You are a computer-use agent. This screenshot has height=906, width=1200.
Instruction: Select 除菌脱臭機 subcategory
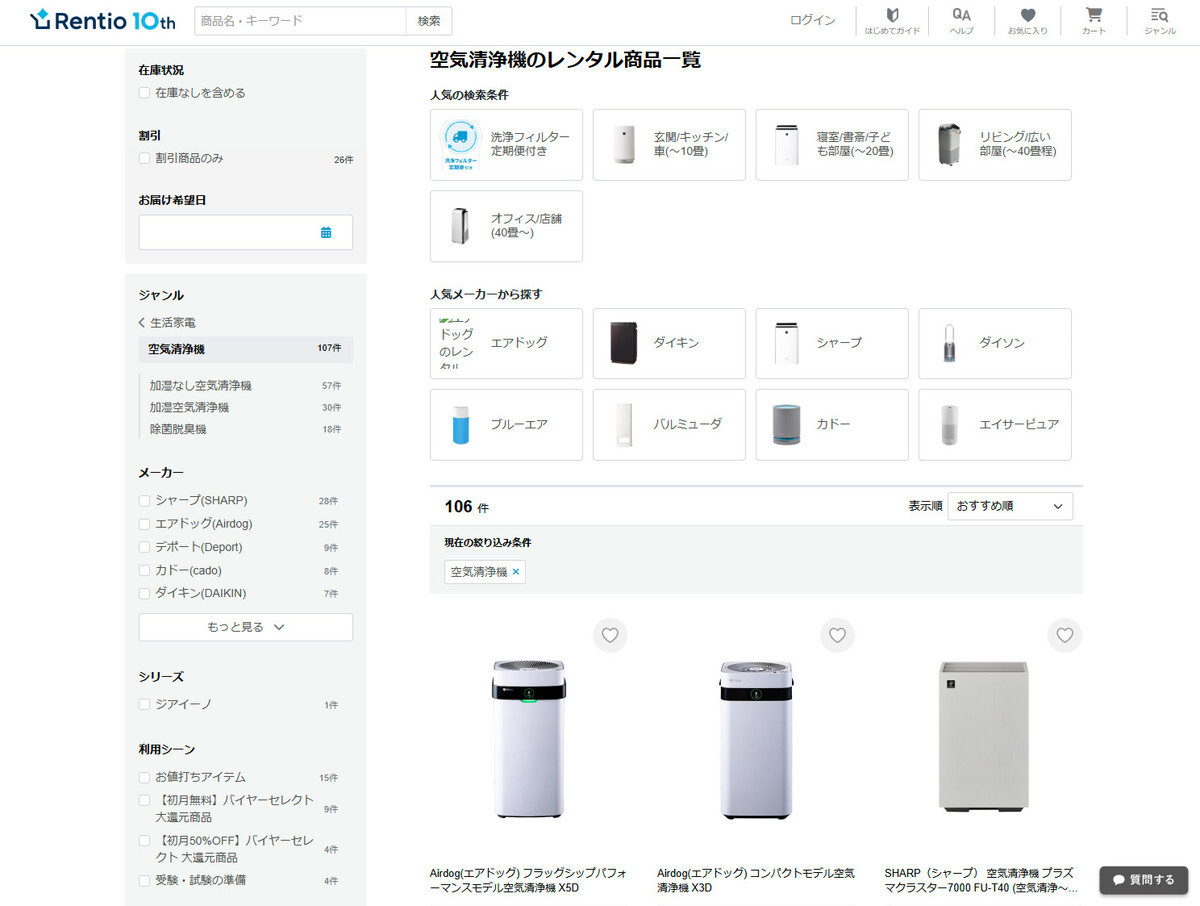[x=178, y=429]
